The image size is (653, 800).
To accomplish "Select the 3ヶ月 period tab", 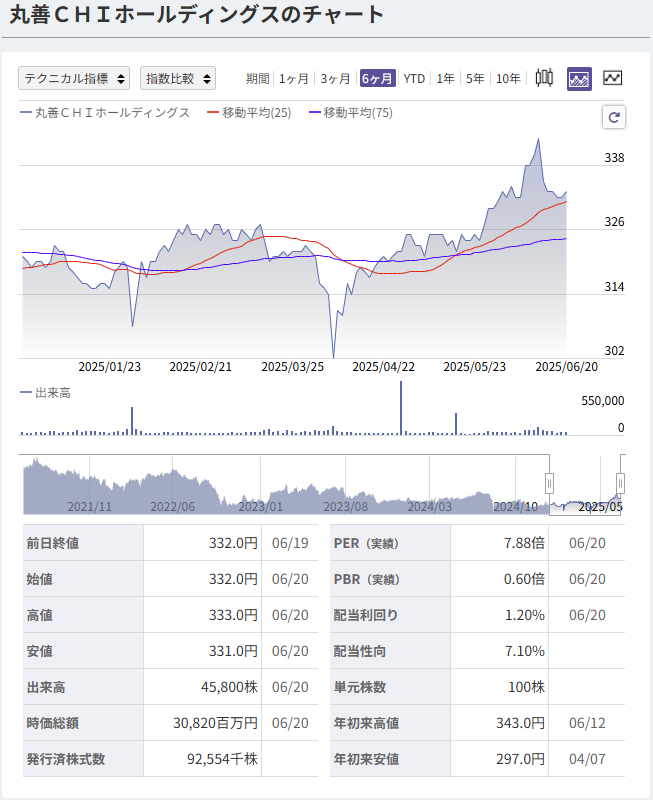I will click(335, 79).
